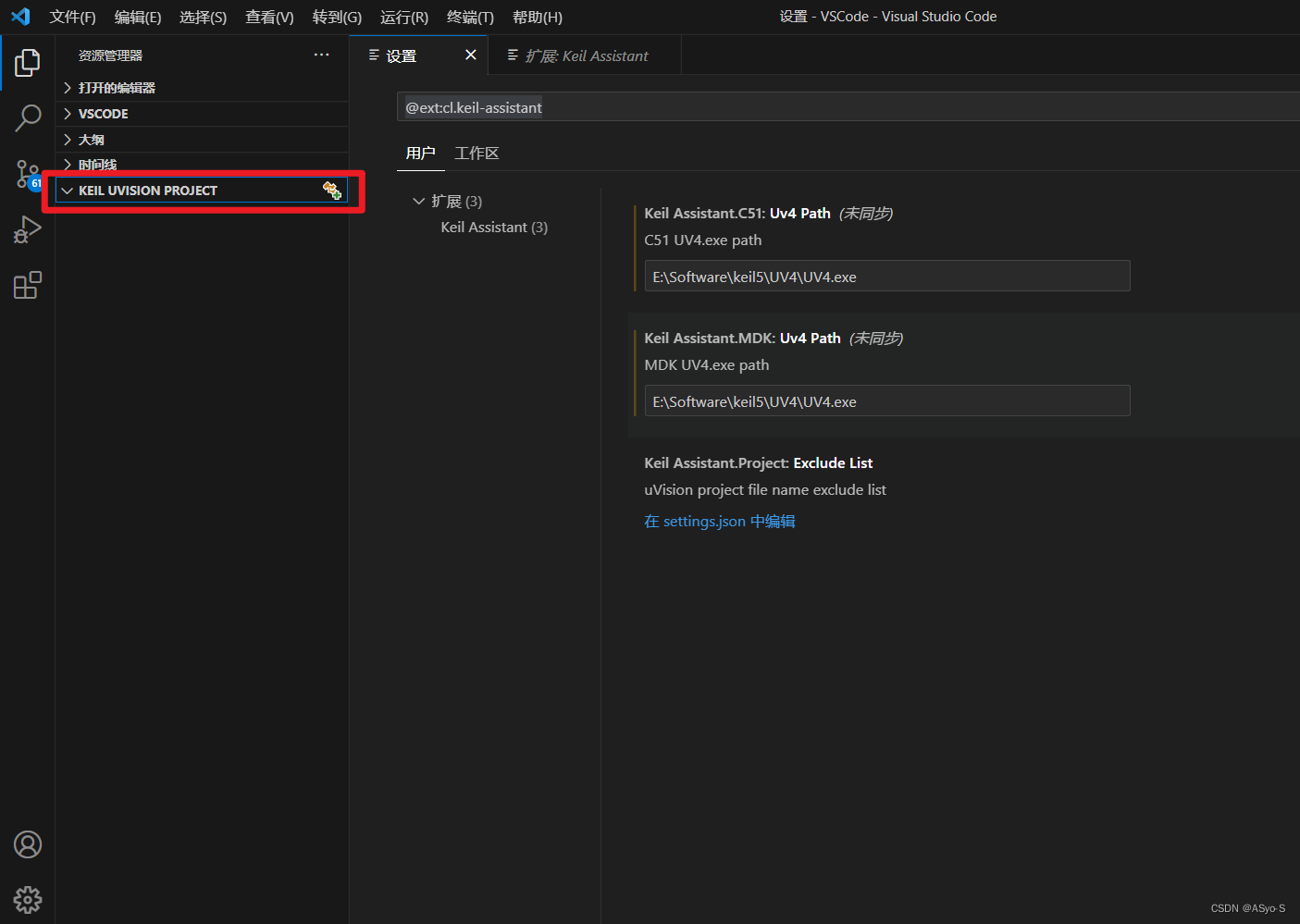The height and width of the screenshot is (924, 1300).
Task: Select the 工作区 settings scope tab
Action: point(477,153)
